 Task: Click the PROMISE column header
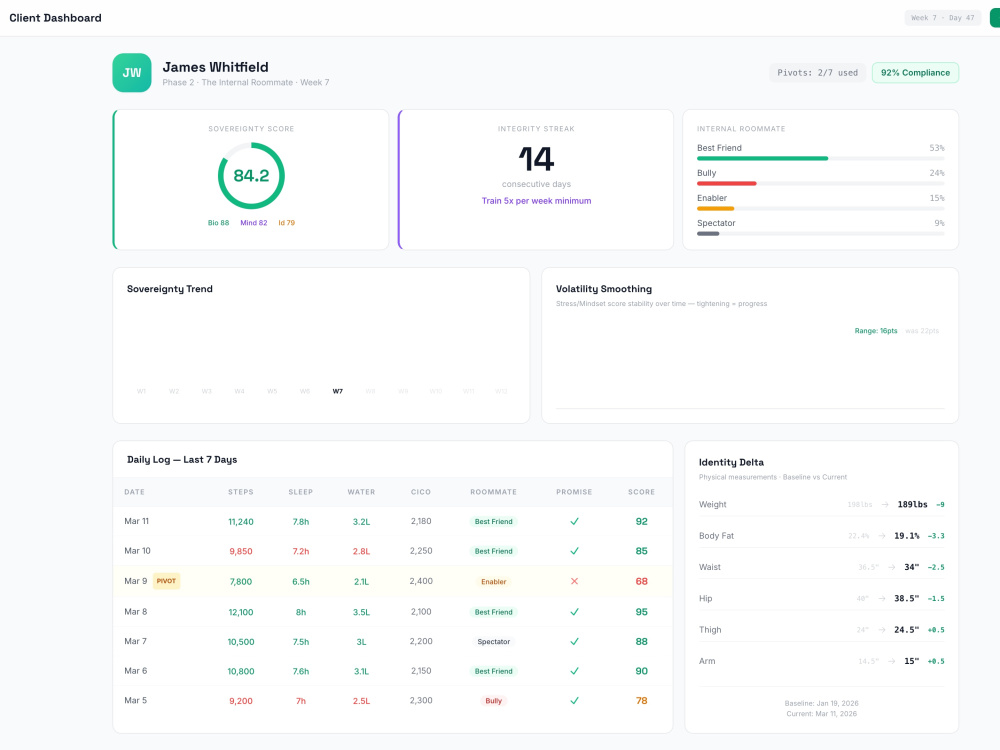click(574, 492)
